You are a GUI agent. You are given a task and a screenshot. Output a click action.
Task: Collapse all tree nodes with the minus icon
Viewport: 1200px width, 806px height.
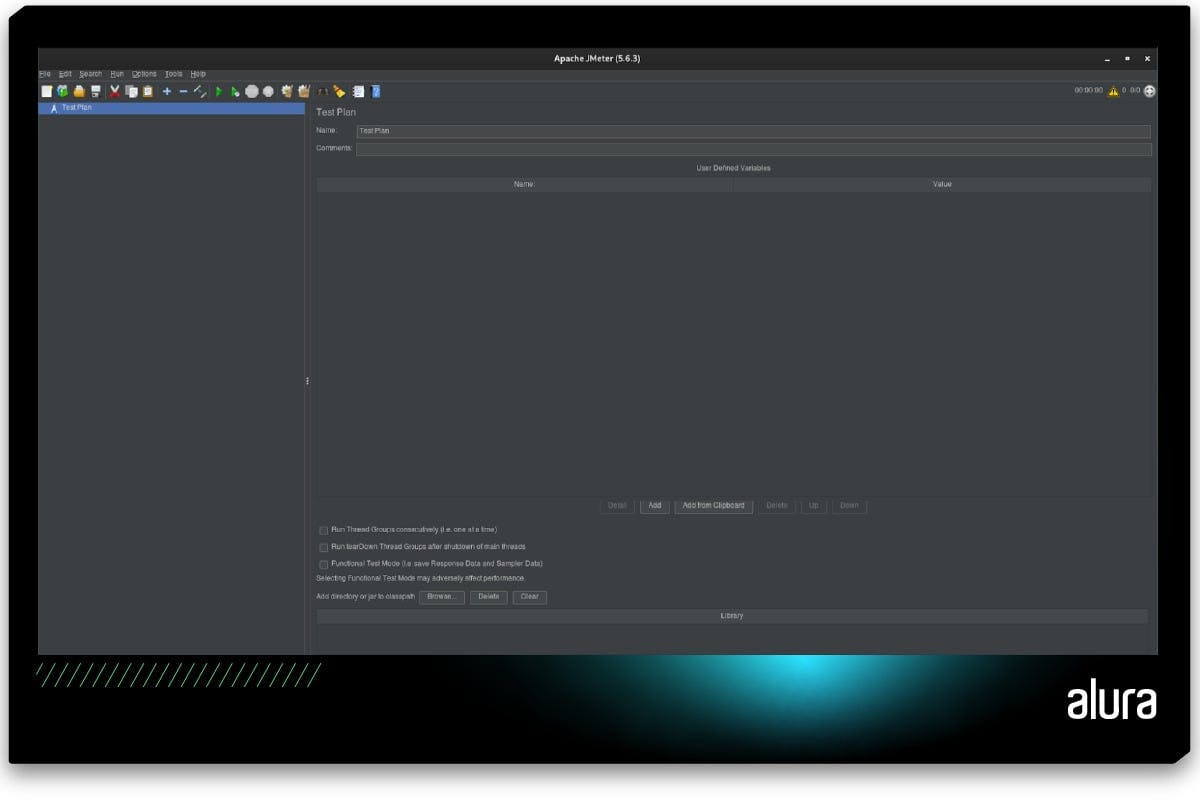(x=183, y=91)
